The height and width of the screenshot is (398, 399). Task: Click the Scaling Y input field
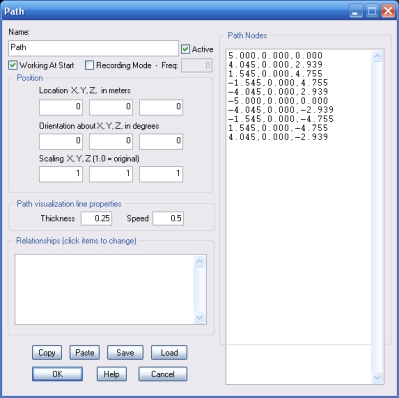(x=111, y=174)
